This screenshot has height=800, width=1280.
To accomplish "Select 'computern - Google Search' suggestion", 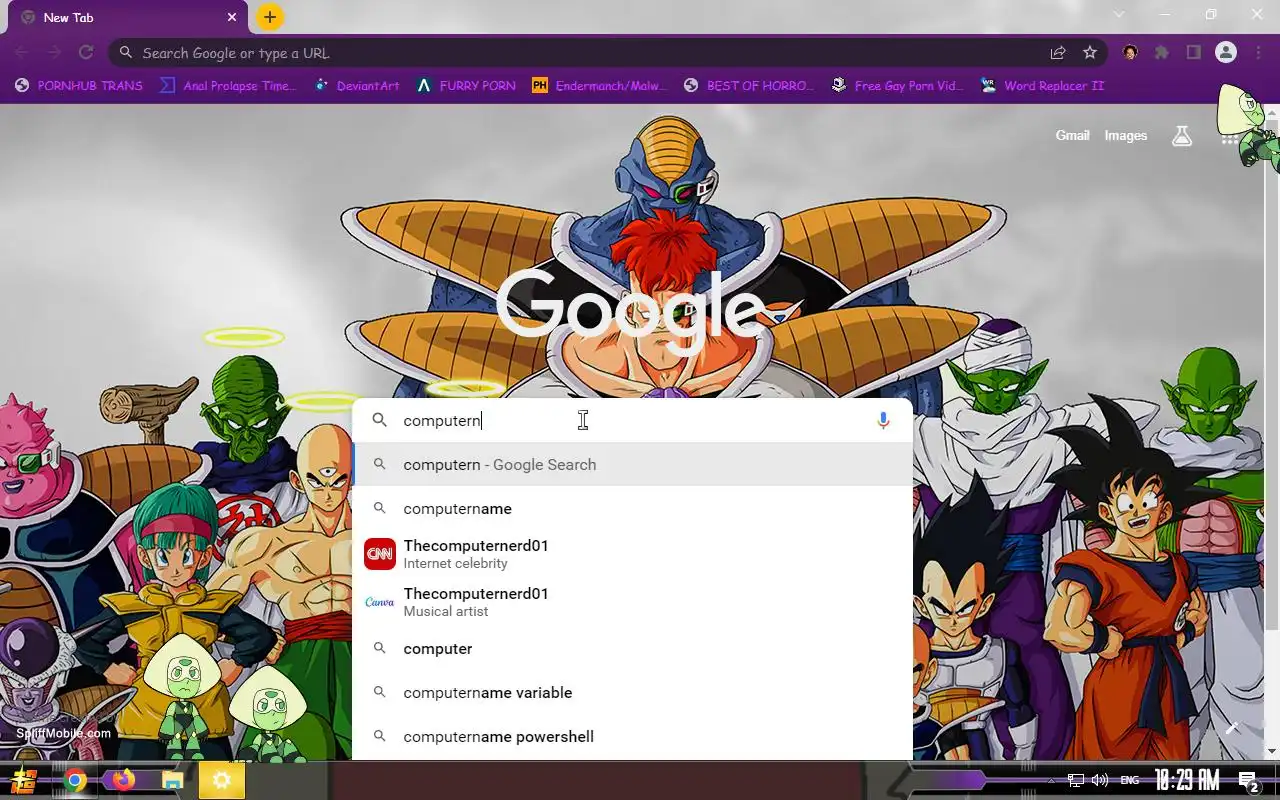I will [x=633, y=465].
